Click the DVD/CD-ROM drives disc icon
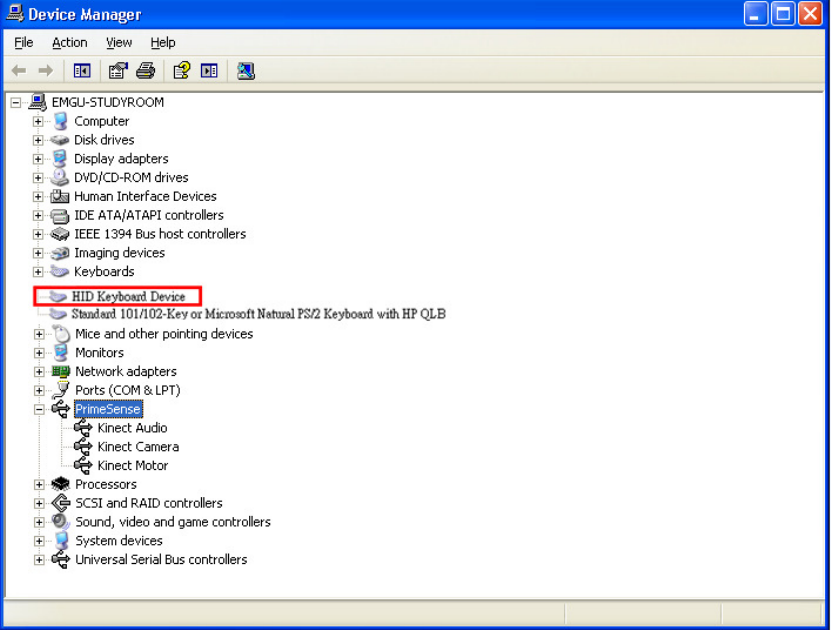Image resolution: width=831 pixels, height=630 pixels. tap(60, 177)
